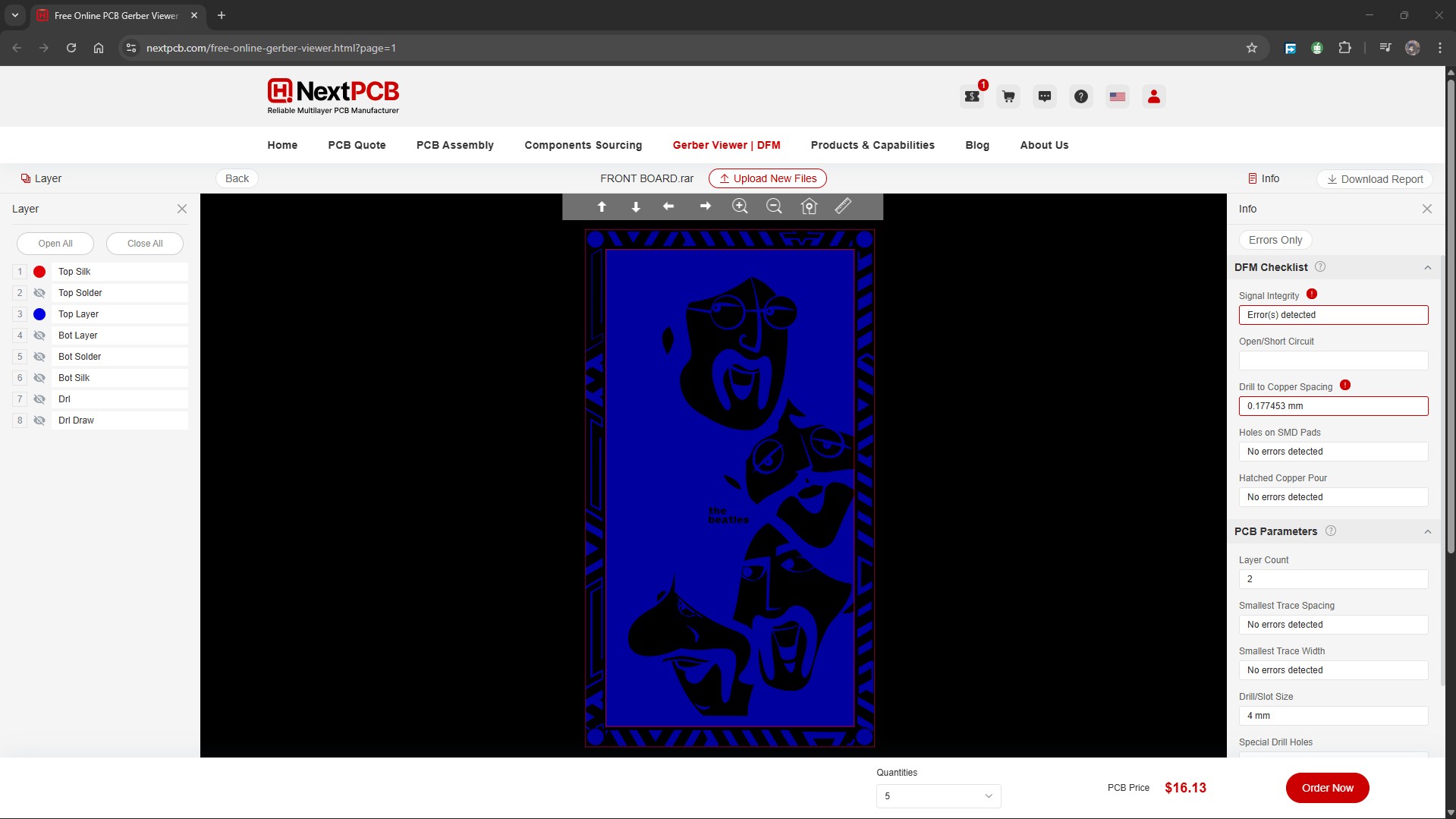Open a new browser tab
This screenshot has width=1456, height=819.
pyautogui.click(x=222, y=15)
